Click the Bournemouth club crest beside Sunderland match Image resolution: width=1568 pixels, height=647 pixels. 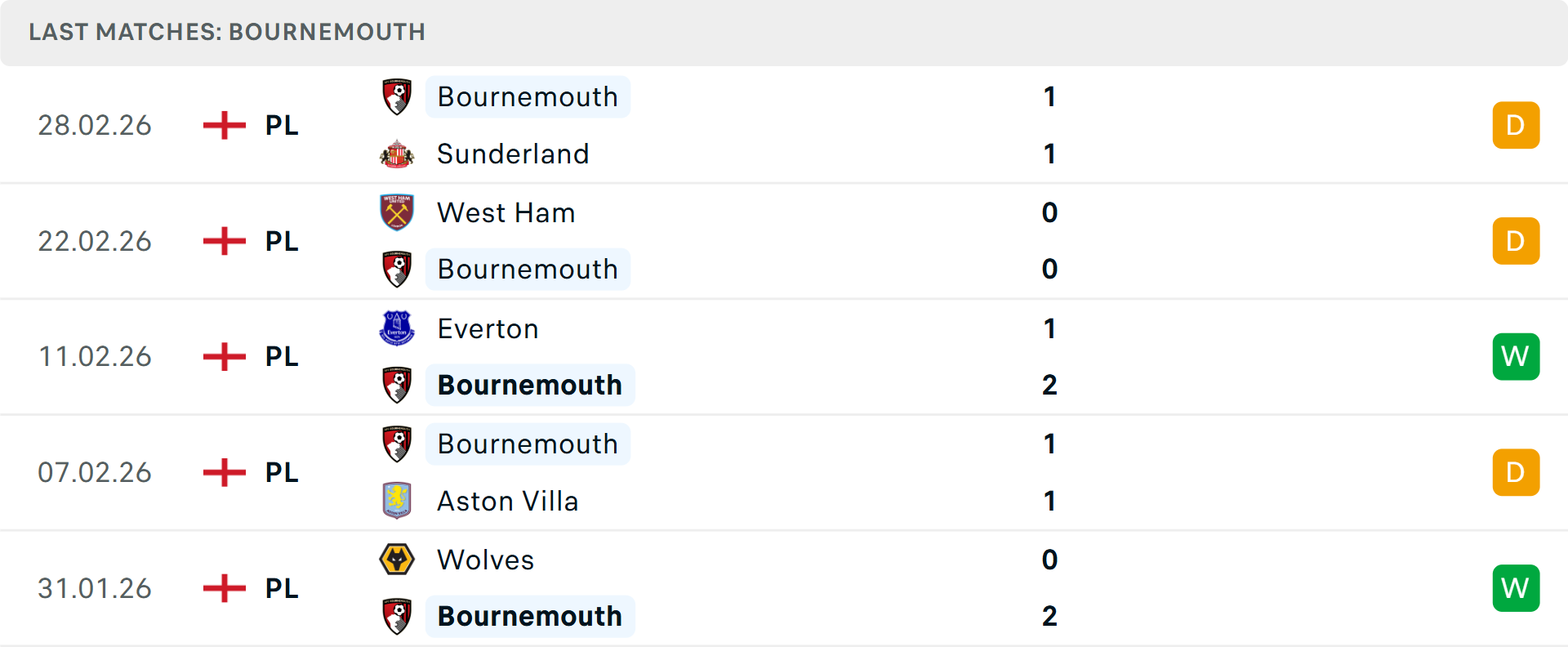398,96
